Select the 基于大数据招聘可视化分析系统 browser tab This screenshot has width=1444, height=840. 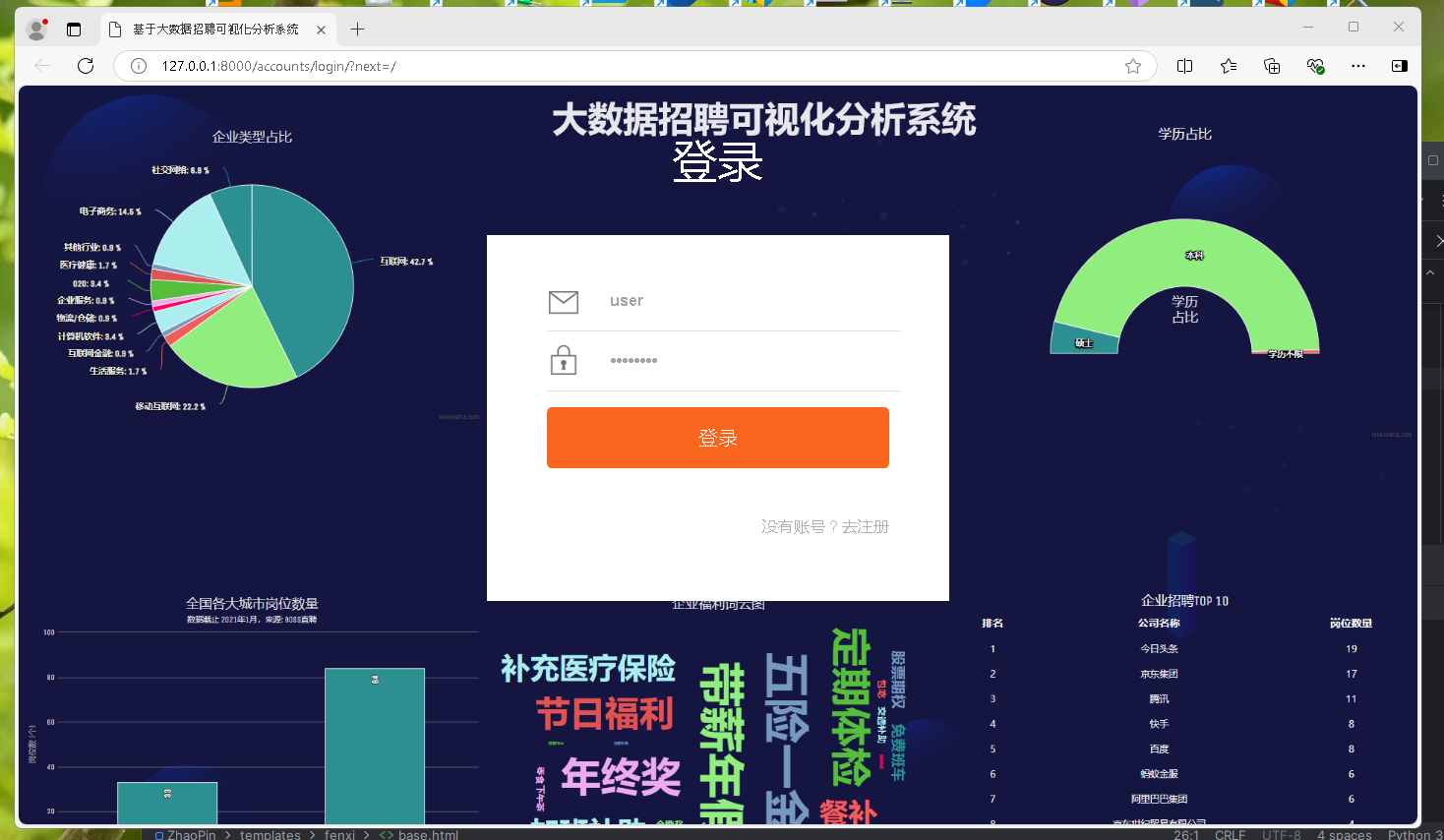pos(216,30)
